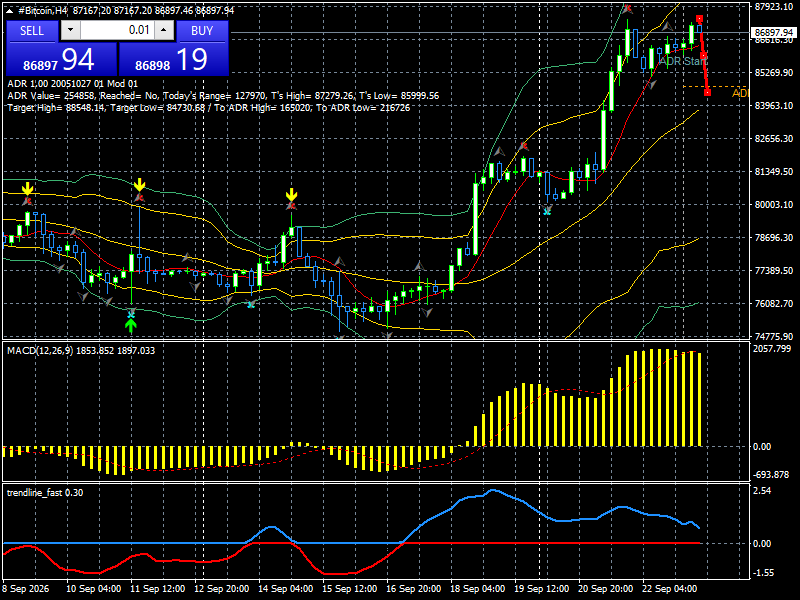Screen dimensions: 800x600
Task: Click the 11 Sep 12:00 time label
Action: [158, 588]
